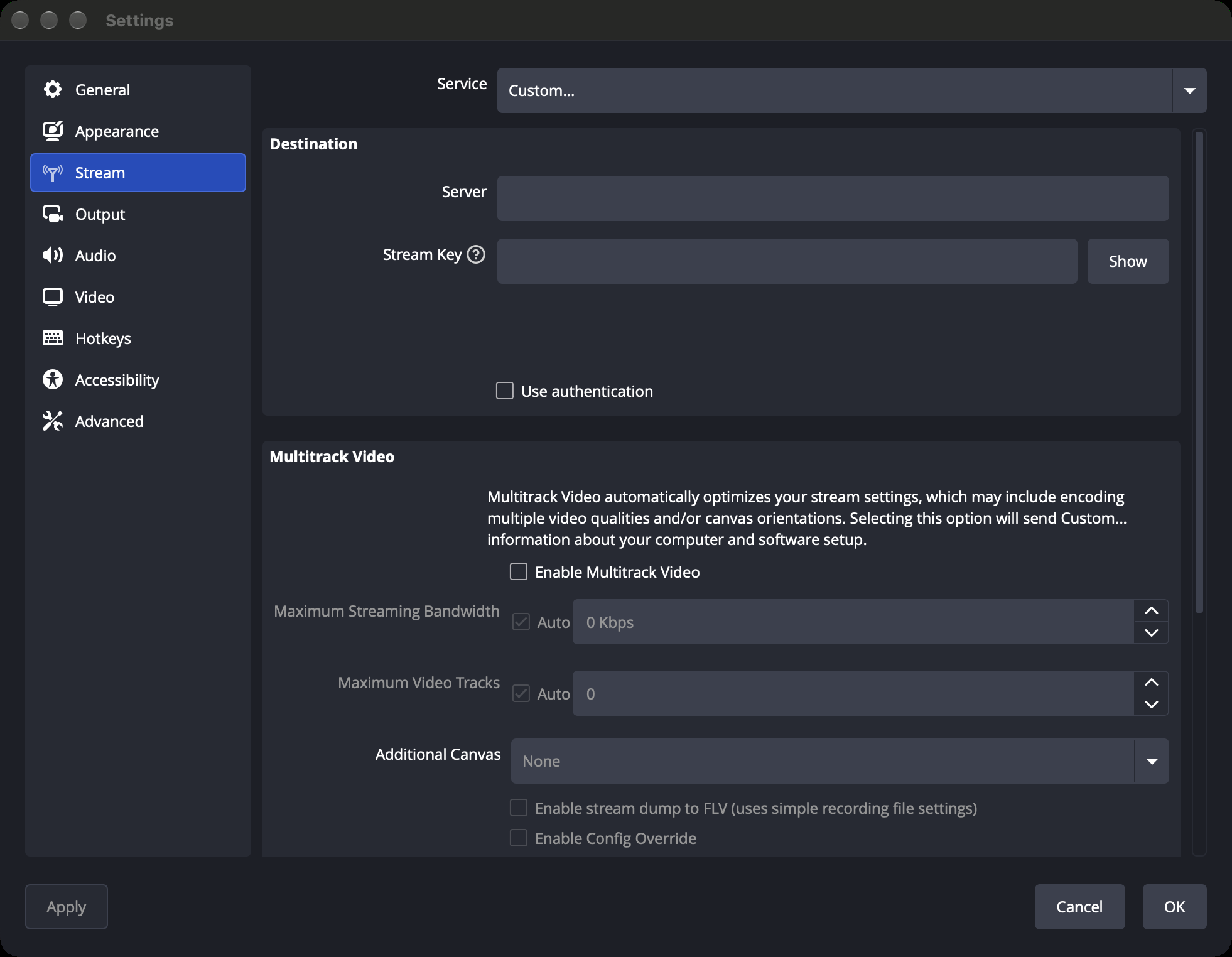Open the Video settings page
The width and height of the screenshot is (1232, 957).
[138, 297]
